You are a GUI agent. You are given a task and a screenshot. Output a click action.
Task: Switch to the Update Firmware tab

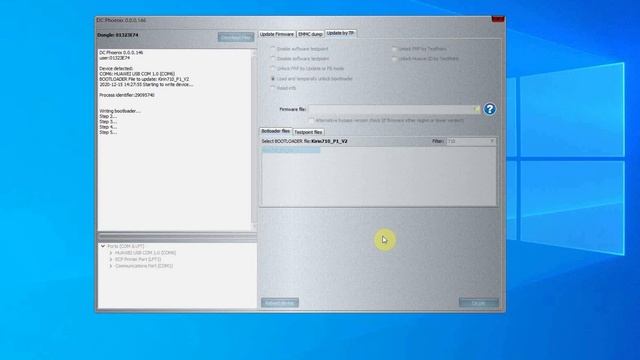pos(277,34)
